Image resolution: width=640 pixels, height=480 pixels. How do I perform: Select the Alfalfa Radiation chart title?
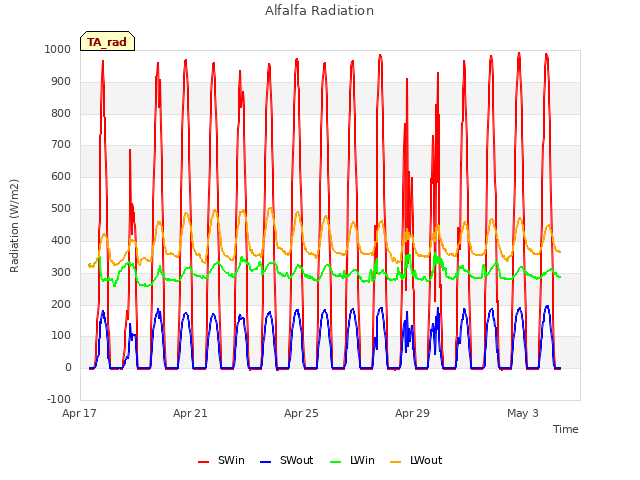point(319,10)
